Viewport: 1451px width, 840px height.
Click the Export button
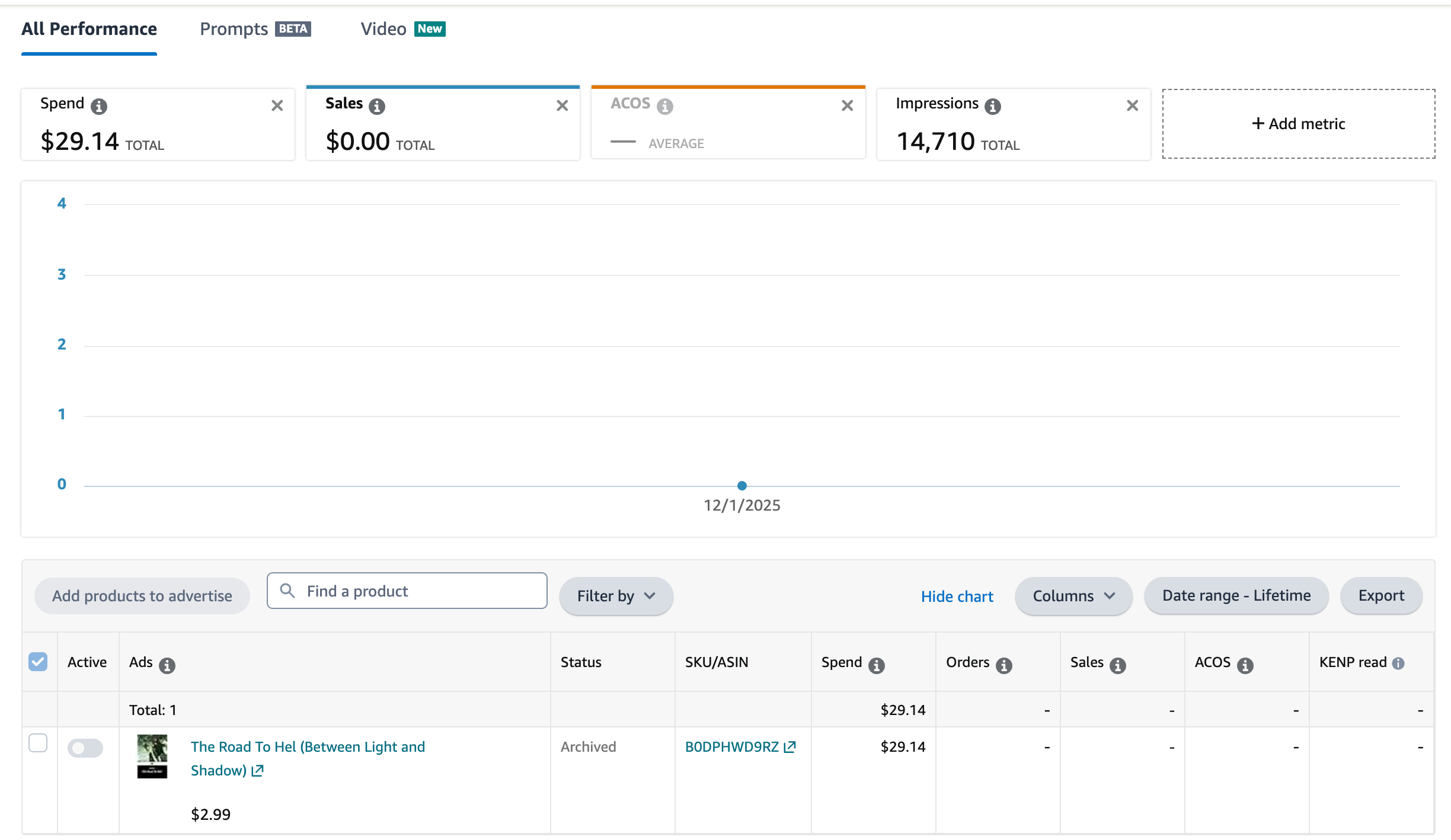click(x=1381, y=596)
